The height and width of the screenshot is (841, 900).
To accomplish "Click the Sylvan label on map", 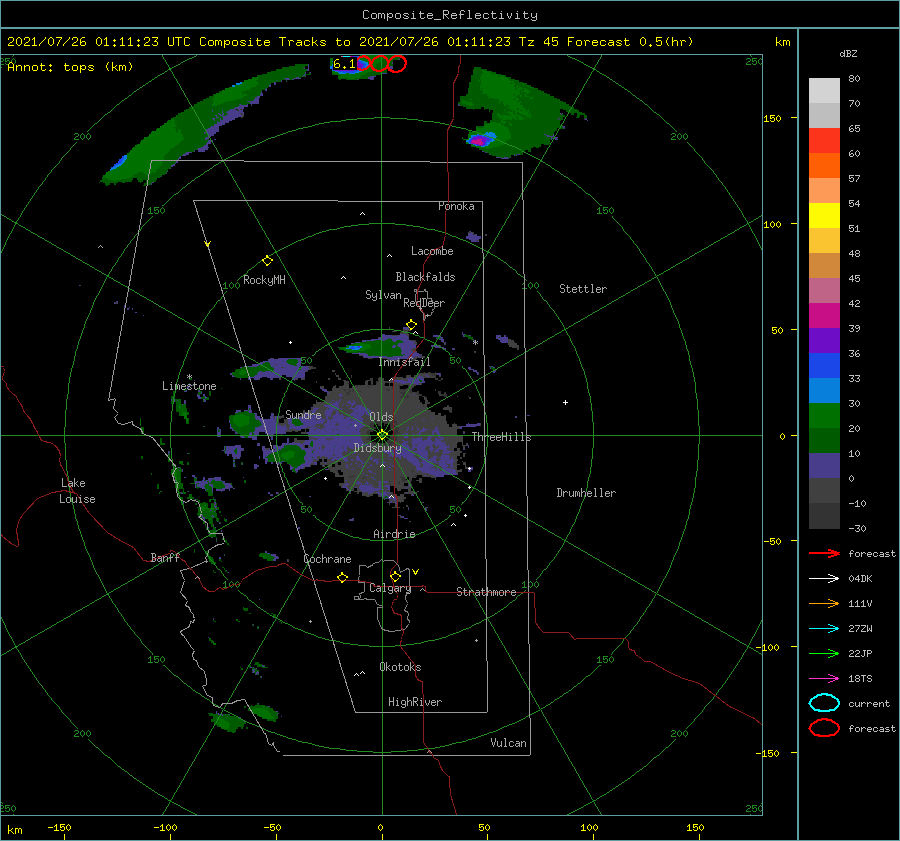I will 383,295.
